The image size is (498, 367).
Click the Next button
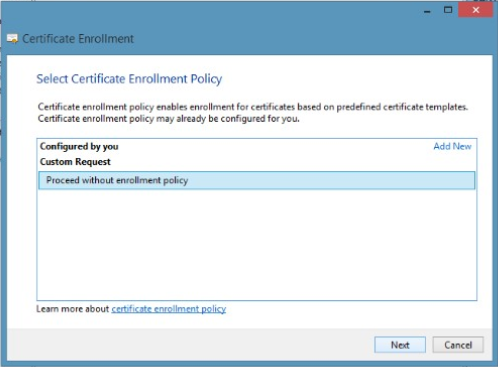(x=400, y=345)
